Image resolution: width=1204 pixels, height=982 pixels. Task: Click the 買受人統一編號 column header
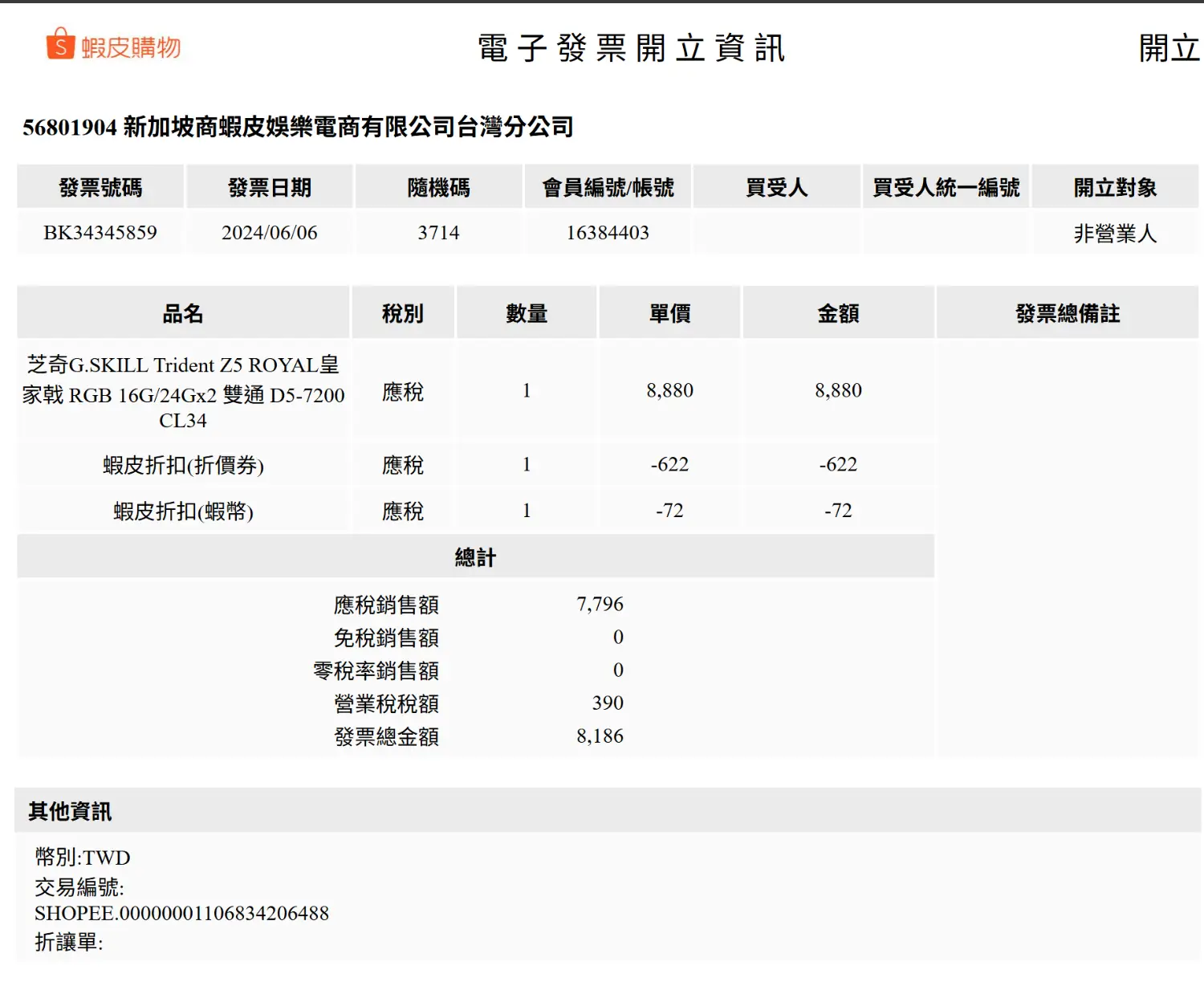click(x=946, y=187)
